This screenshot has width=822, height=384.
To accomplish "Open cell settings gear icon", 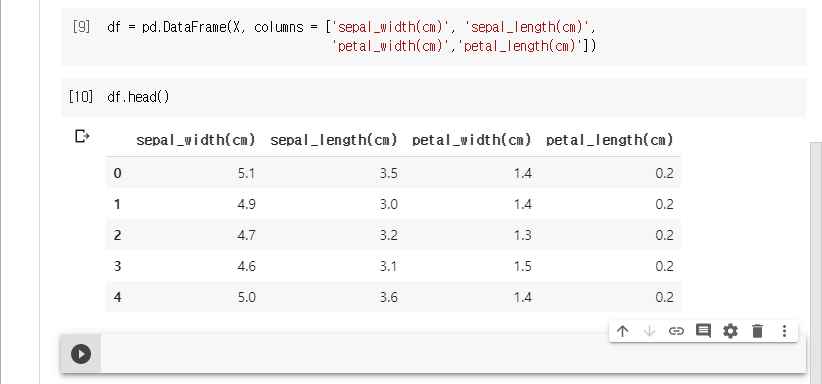I will (x=730, y=331).
